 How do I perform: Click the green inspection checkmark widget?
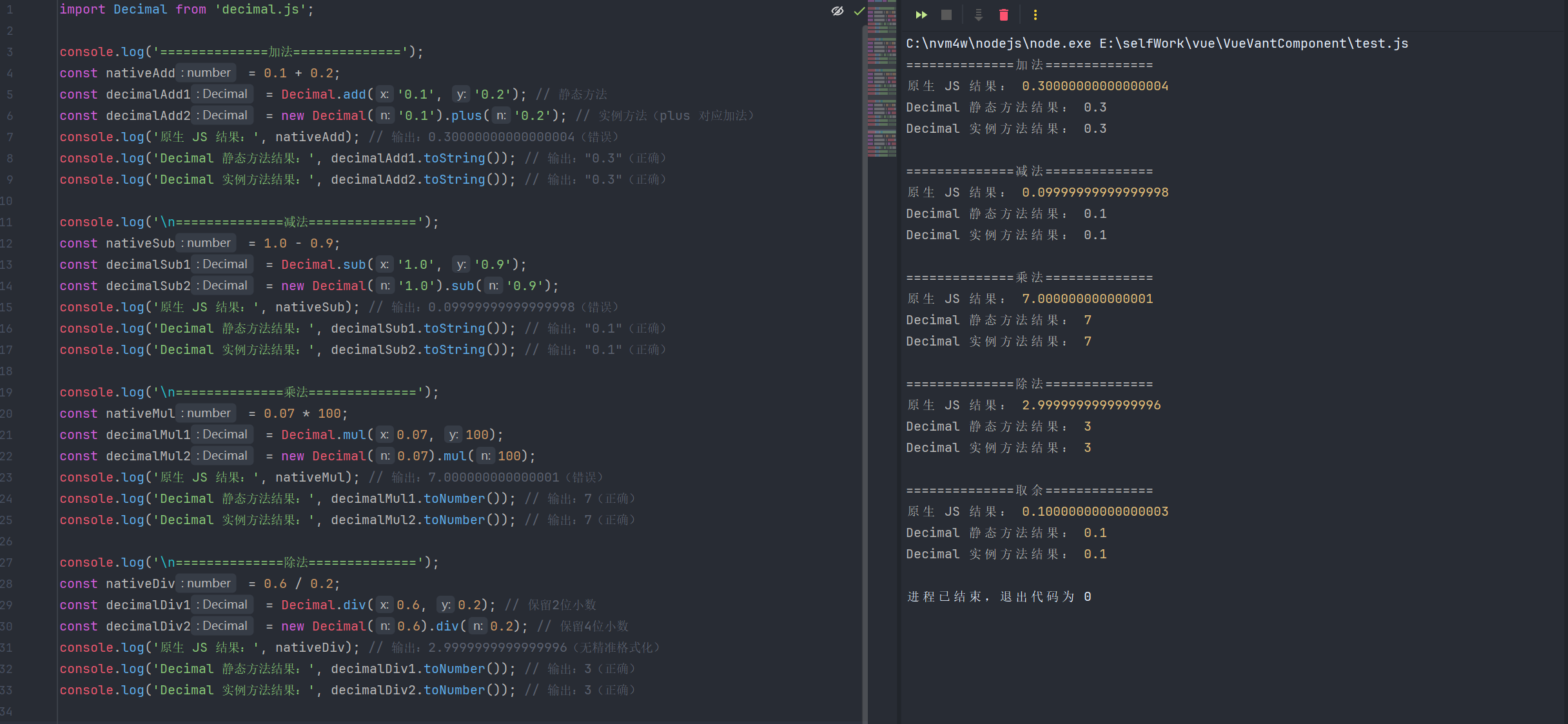[859, 11]
